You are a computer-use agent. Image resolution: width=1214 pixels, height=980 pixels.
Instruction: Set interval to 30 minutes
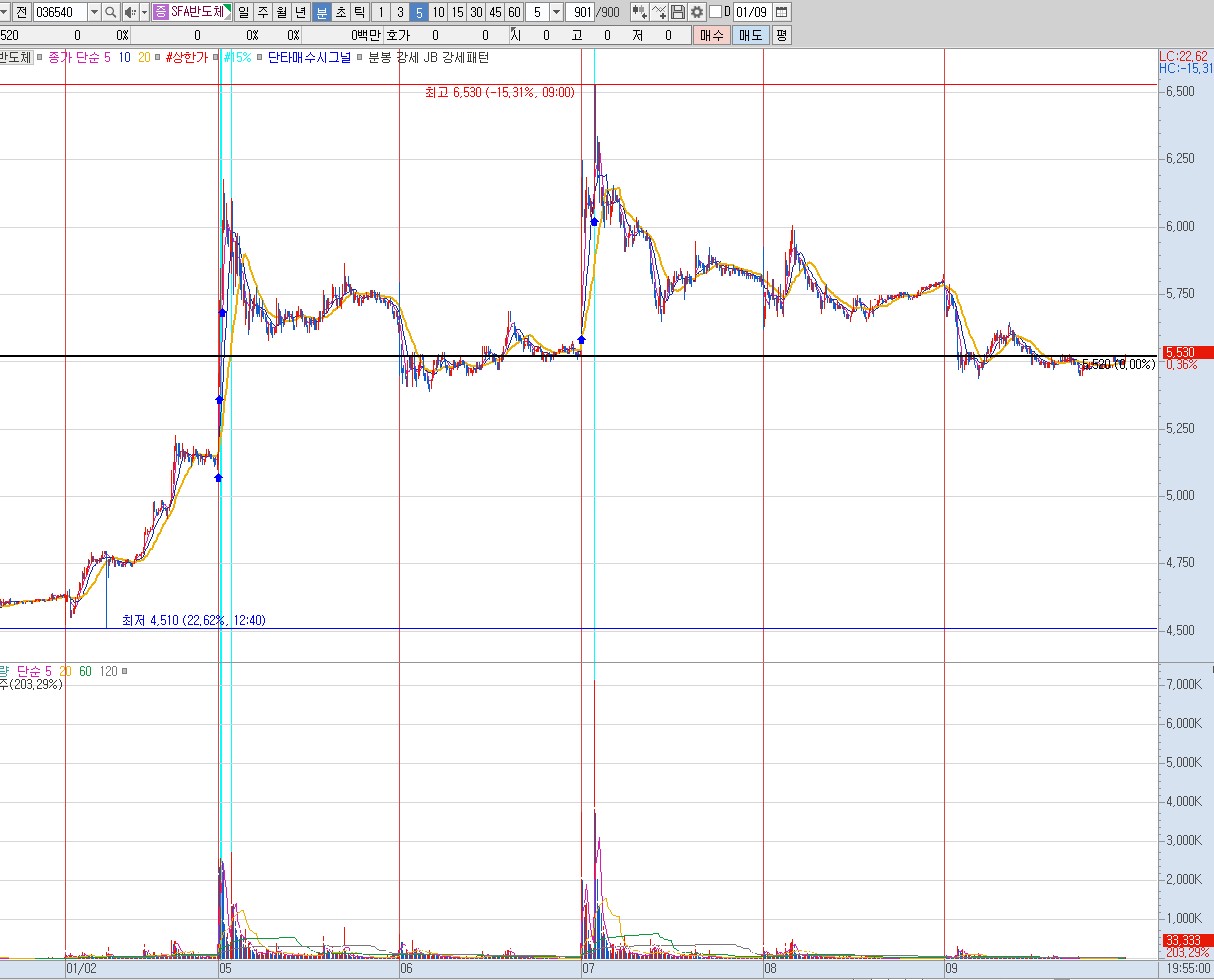click(476, 12)
